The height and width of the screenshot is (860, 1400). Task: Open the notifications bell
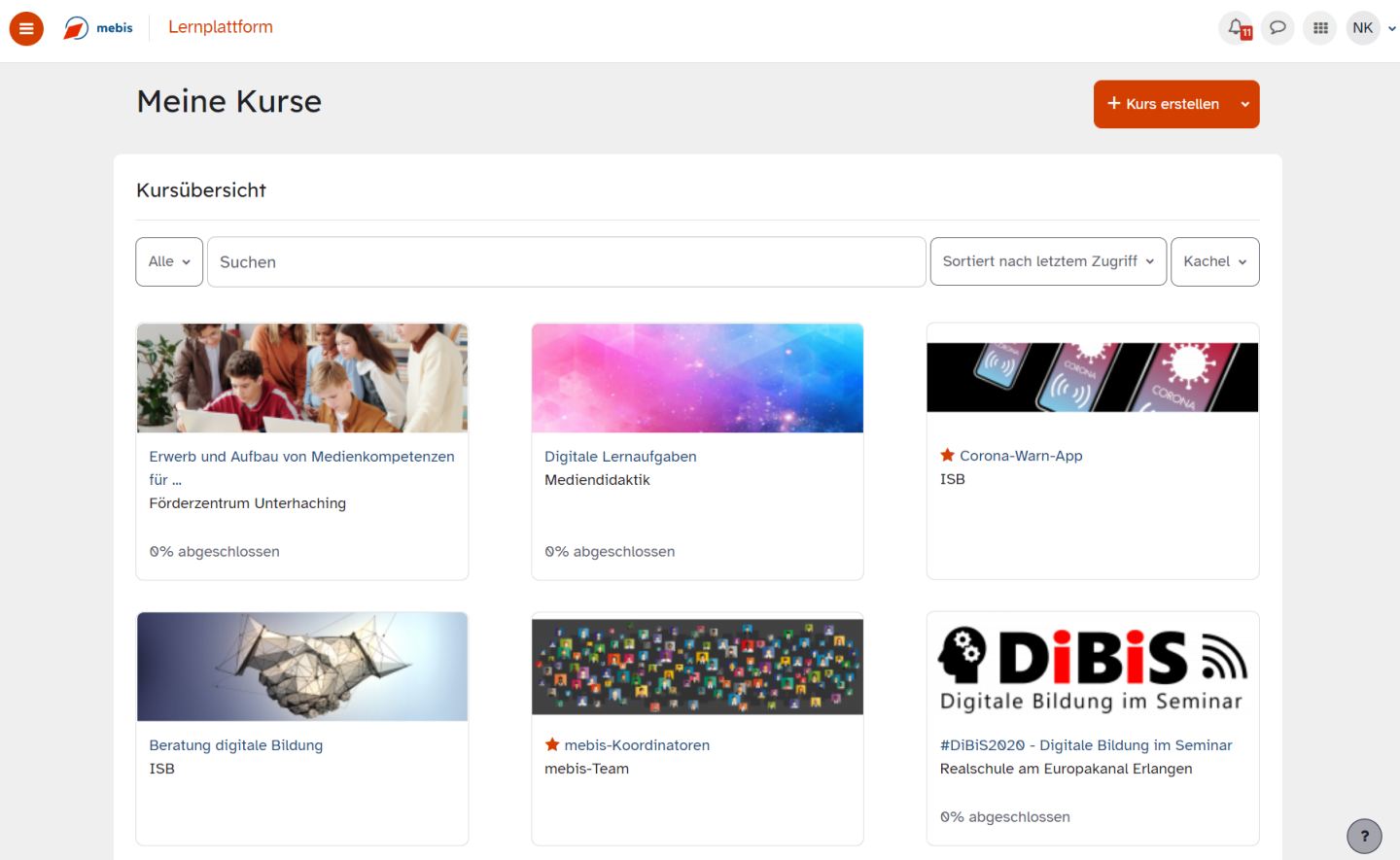tap(1236, 28)
